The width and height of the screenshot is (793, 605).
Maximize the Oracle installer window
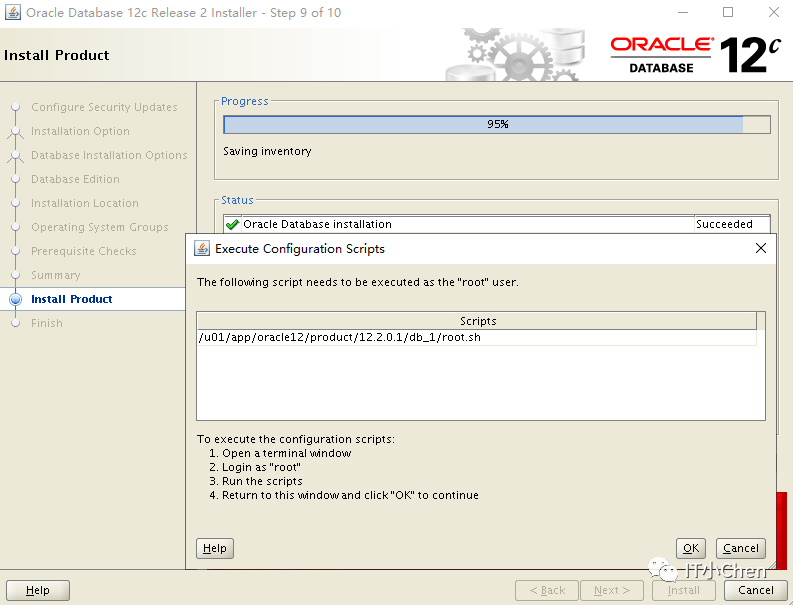point(728,12)
